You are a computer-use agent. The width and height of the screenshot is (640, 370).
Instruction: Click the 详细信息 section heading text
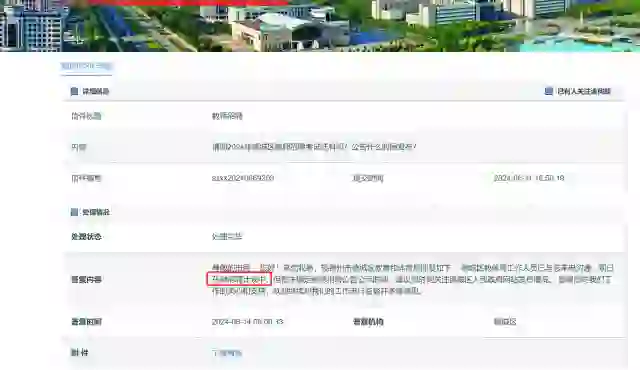[96, 91]
